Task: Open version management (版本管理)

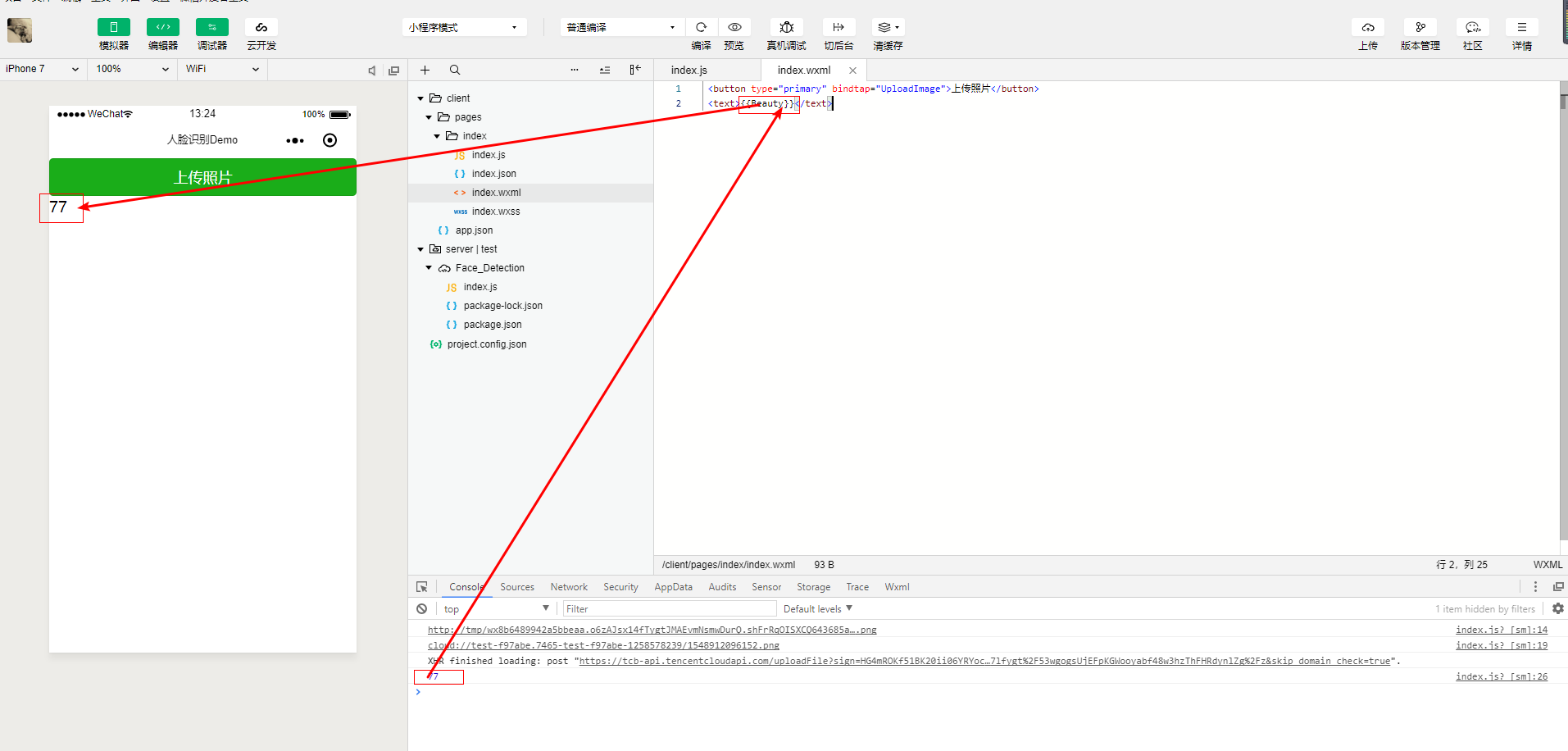Action: [x=1420, y=28]
